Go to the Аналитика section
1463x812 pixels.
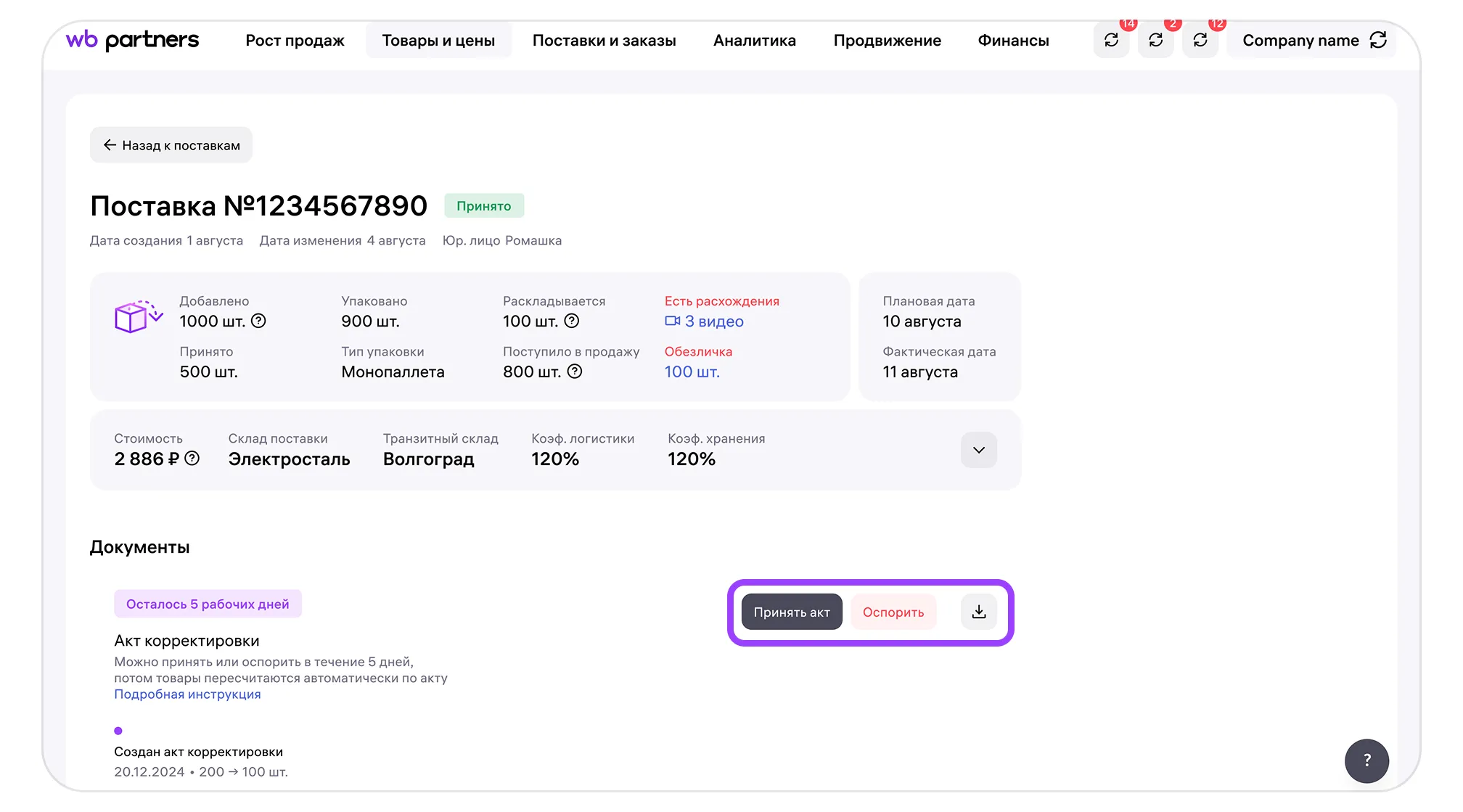click(754, 41)
